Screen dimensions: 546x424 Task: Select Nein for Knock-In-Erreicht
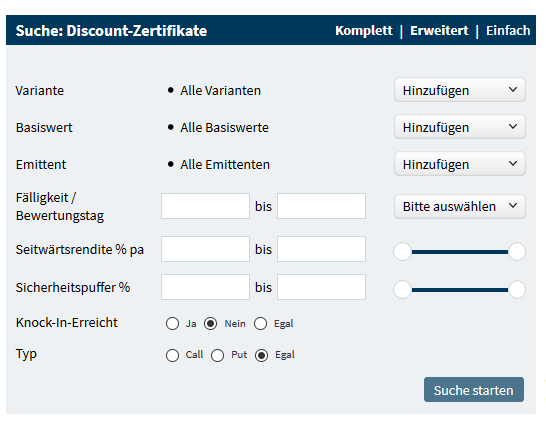(210, 323)
